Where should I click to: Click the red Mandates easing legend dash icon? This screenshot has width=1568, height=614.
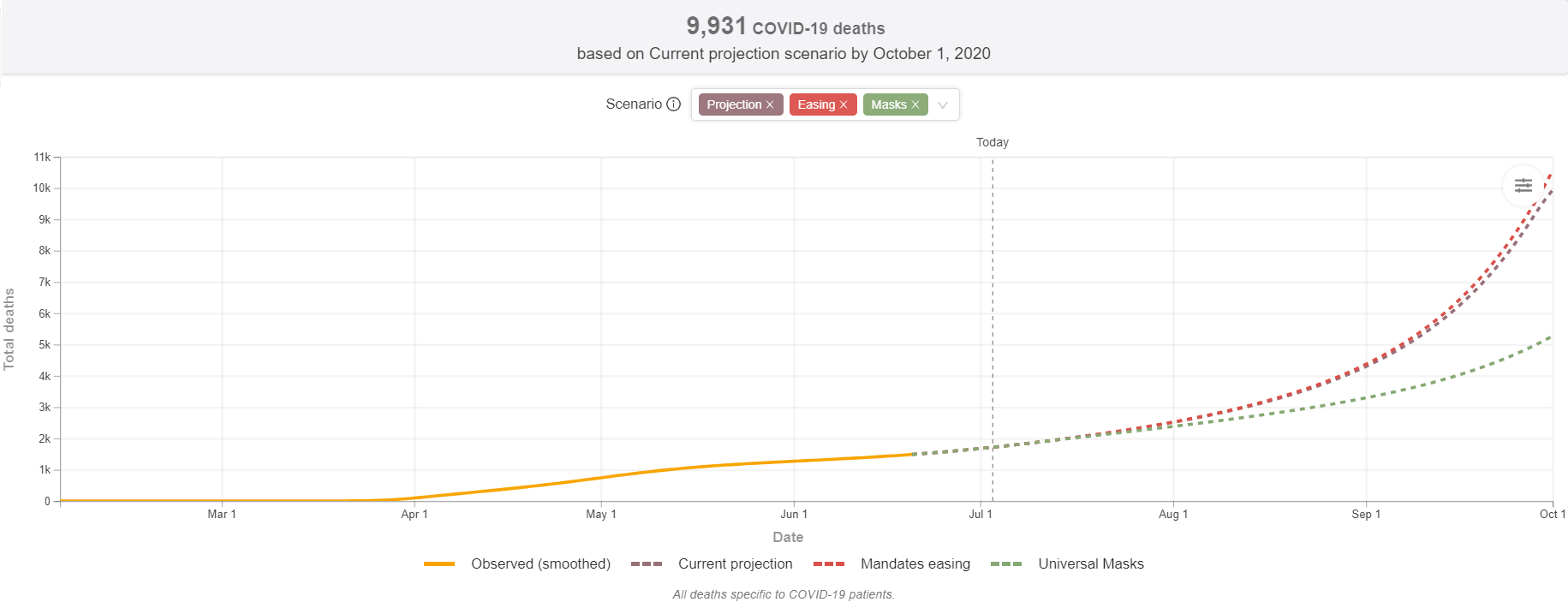[829, 564]
